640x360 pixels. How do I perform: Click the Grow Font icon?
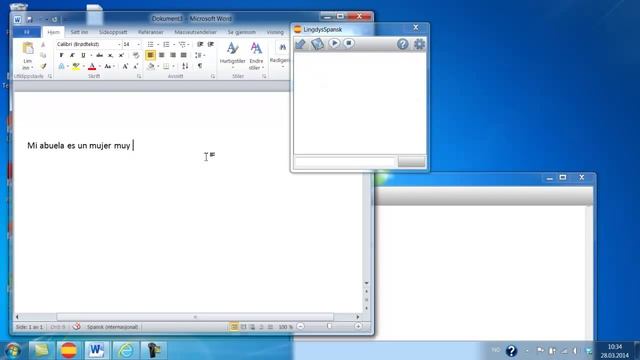[125, 66]
